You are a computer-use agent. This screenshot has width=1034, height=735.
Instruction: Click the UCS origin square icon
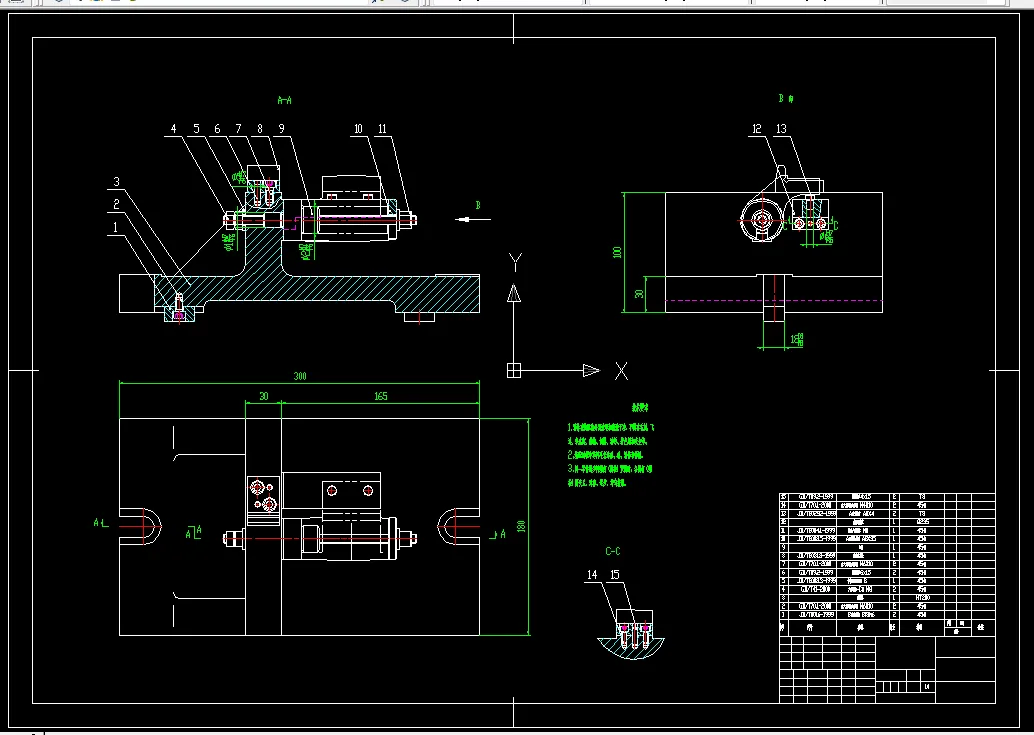(514, 370)
